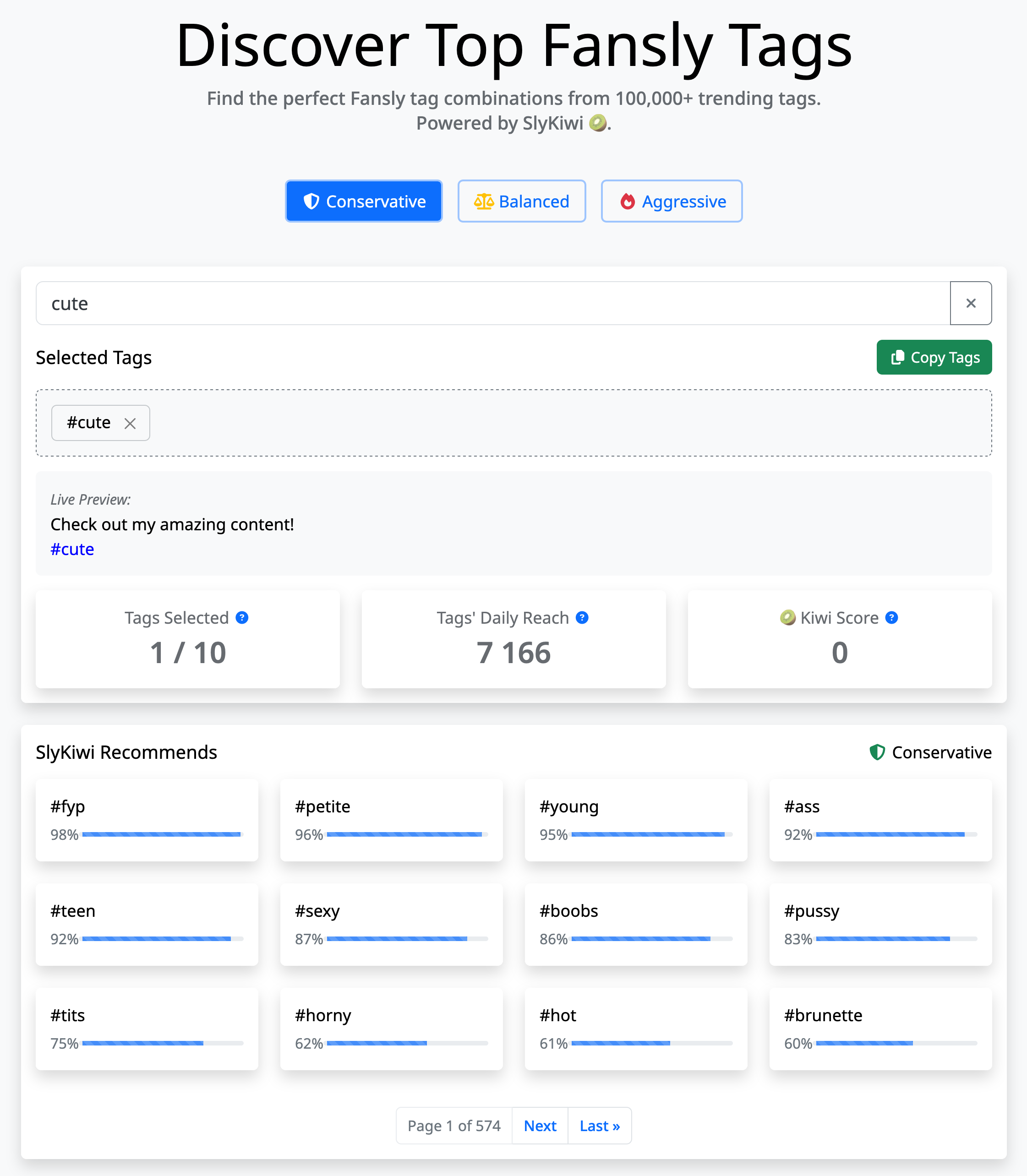The height and width of the screenshot is (1176, 1027).
Task: Clear the search field with X button
Action: click(x=970, y=303)
